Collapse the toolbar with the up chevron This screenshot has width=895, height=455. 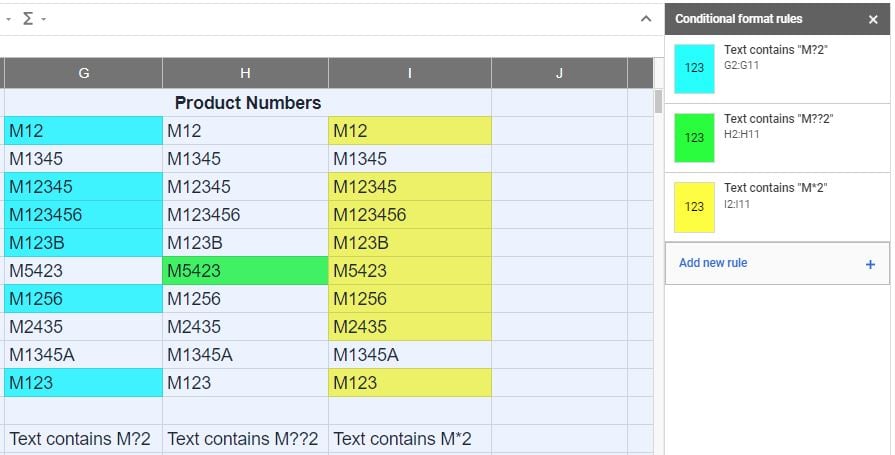click(x=646, y=19)
